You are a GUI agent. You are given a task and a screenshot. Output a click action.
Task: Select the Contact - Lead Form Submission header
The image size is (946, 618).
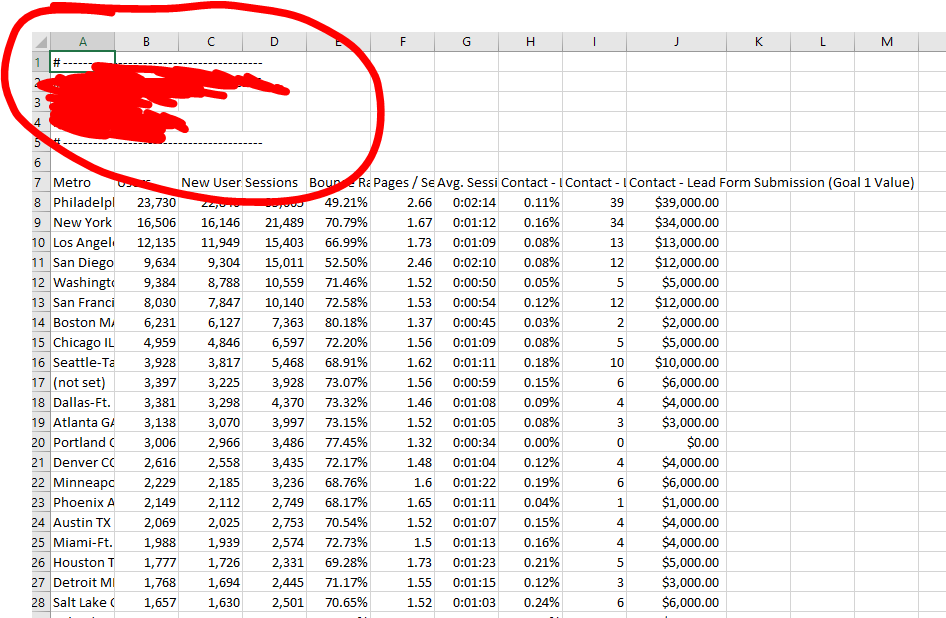676,183
